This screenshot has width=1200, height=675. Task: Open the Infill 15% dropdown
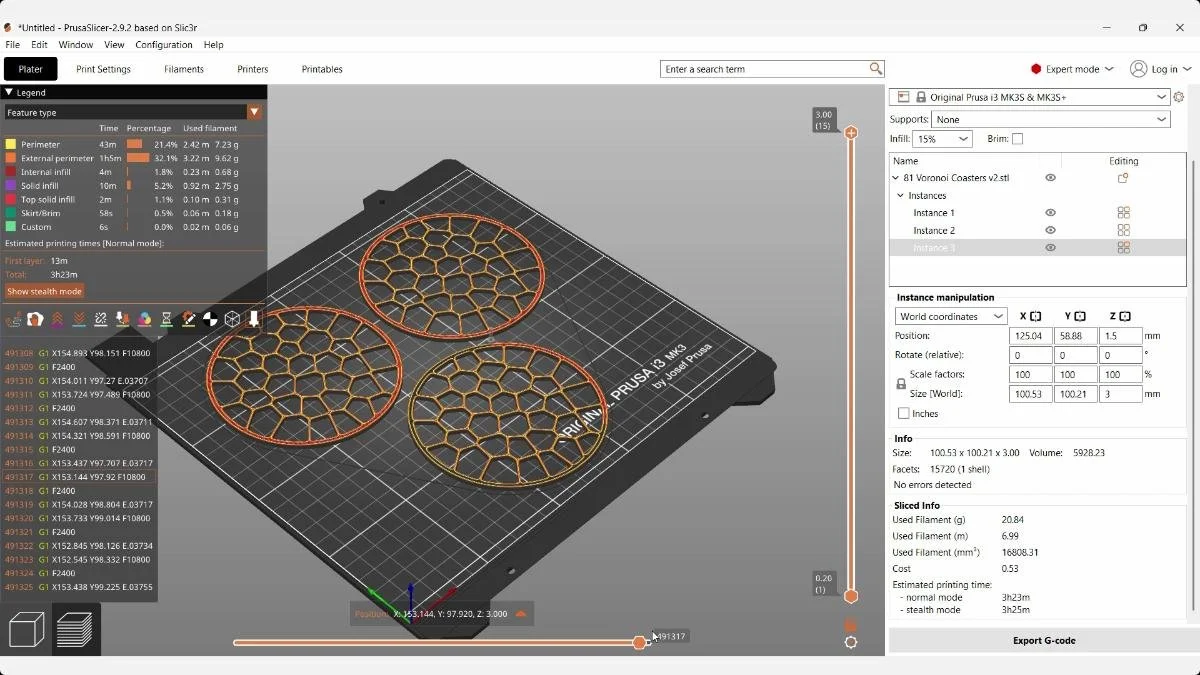942,139
